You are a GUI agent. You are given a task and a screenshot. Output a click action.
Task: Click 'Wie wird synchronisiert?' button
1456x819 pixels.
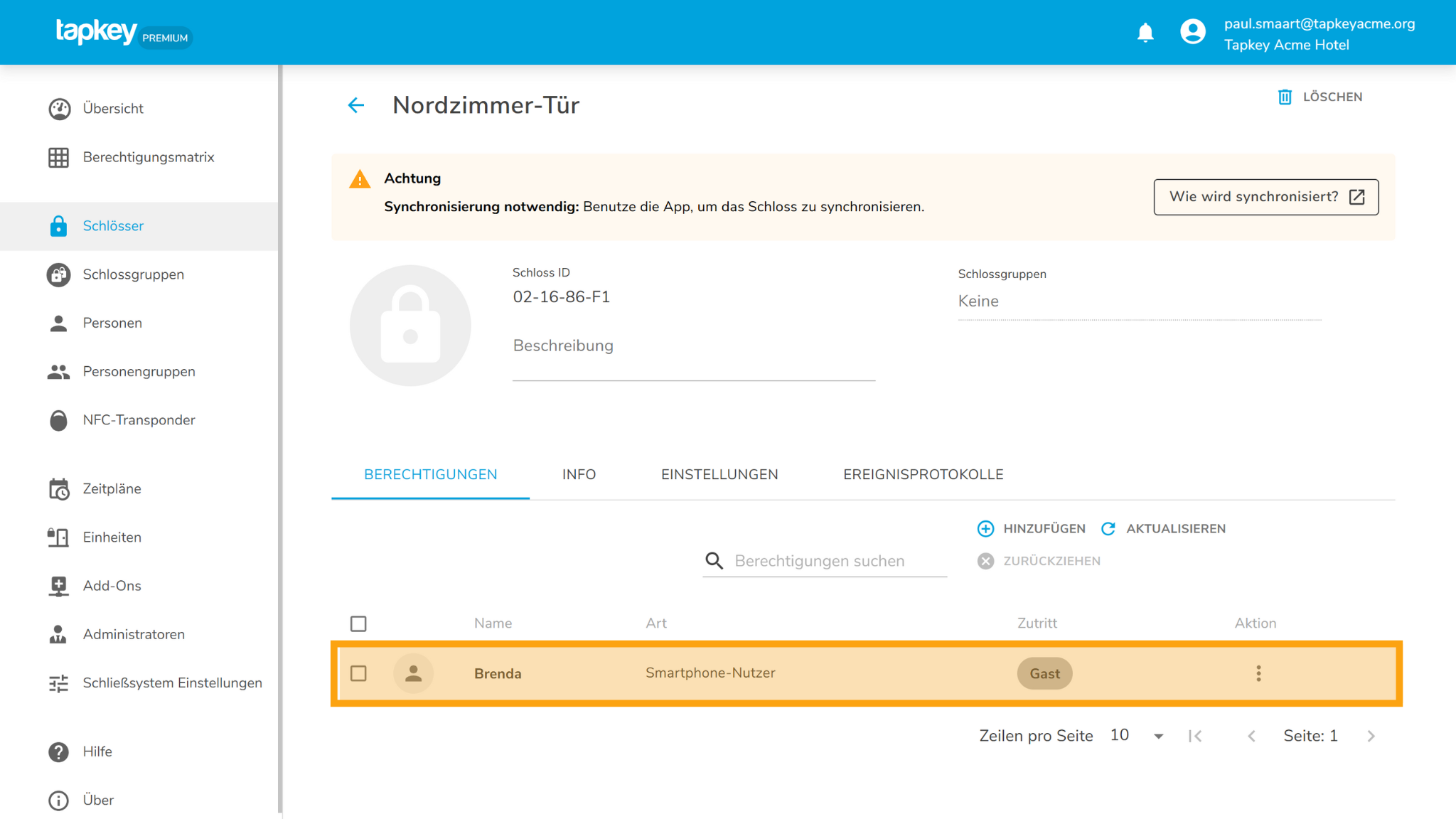pos(1265,197)
